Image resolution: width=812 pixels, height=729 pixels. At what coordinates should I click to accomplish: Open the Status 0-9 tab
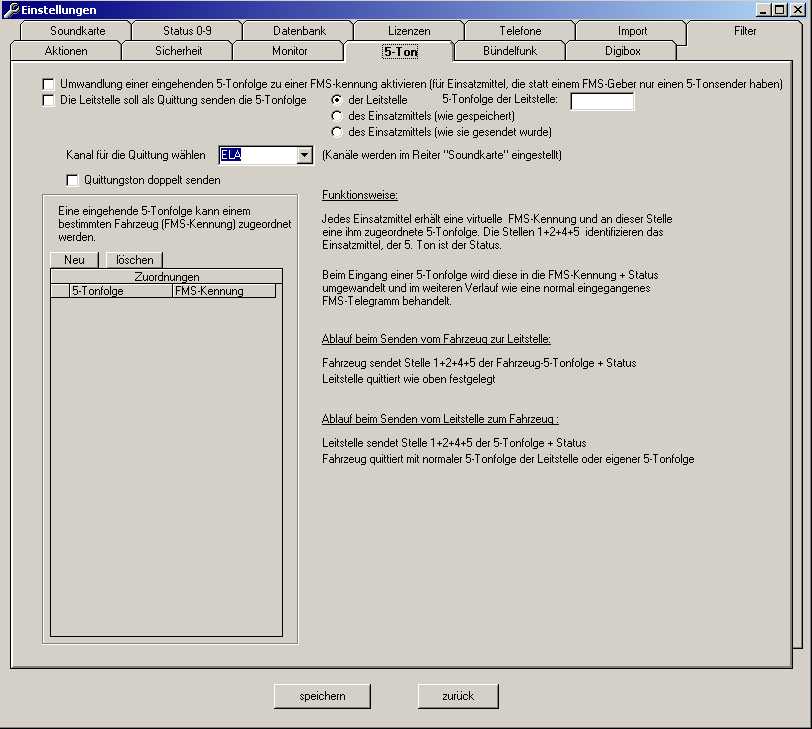(x=187, y=31)
